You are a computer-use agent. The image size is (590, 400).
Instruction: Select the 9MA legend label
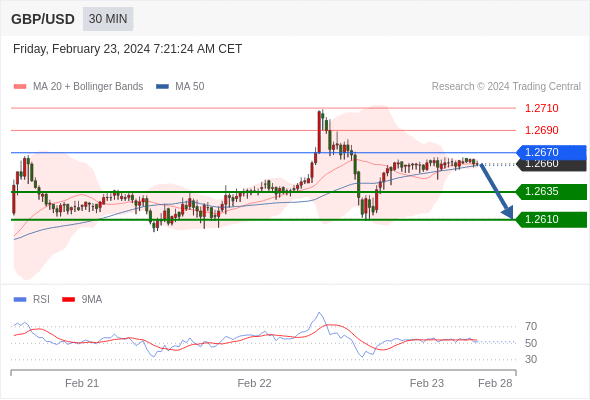coord(92,300)
